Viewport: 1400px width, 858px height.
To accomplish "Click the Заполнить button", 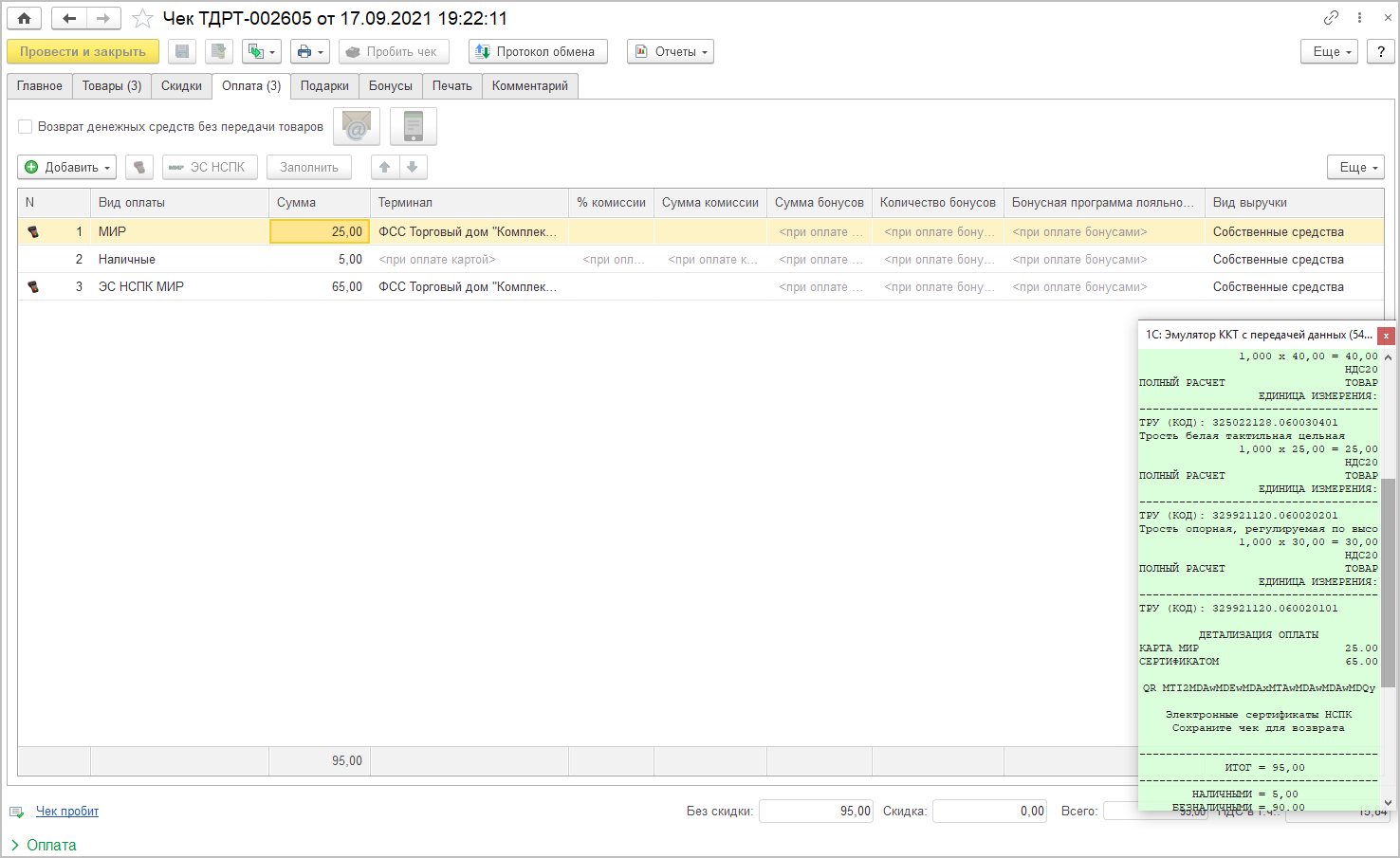I will pos(309,167).
